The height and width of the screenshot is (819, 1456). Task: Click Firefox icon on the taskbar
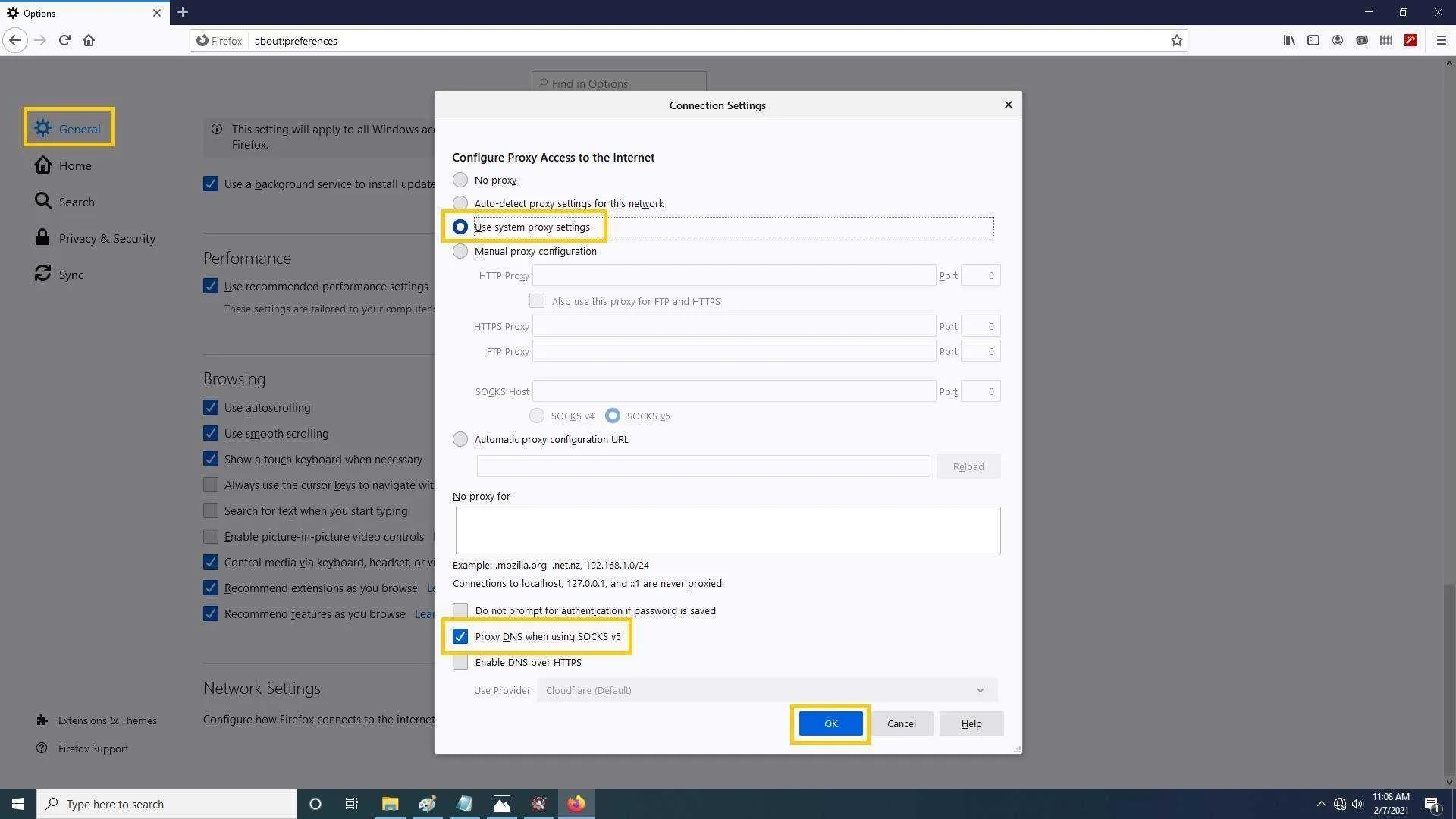coord(576,804)
